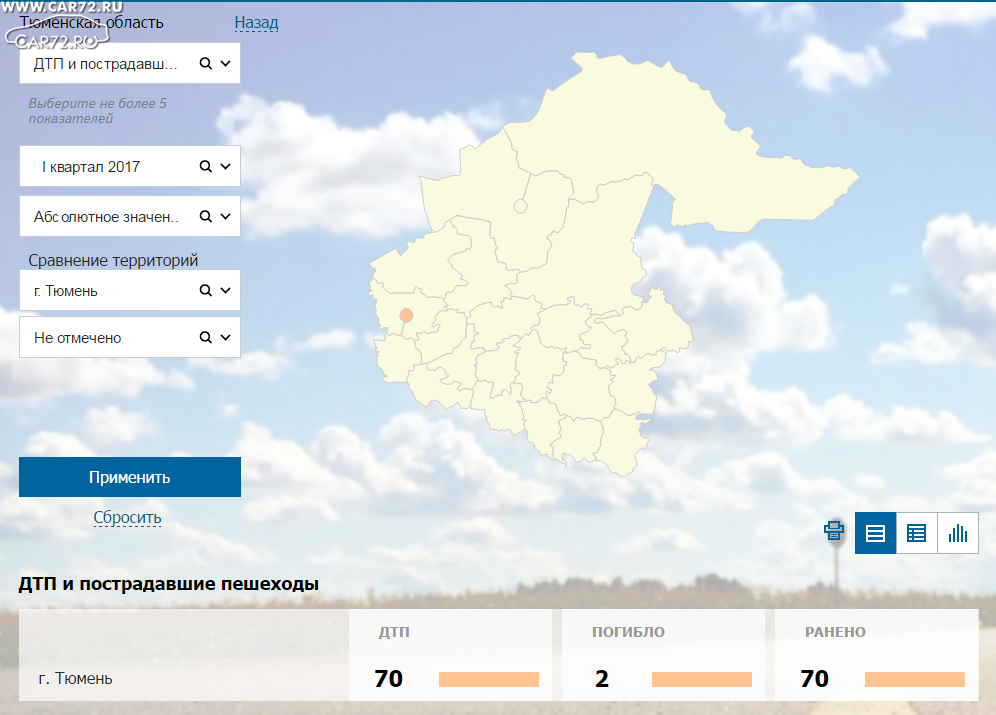Expand the ДТП и пострадавшие indicator dropdown arrow
996x715 pixels.
[x=225, y=63]
